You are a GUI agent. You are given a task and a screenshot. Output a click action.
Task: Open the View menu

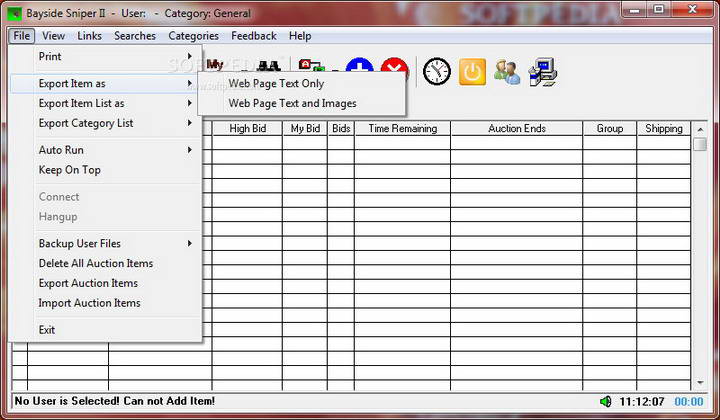point(53,36)
